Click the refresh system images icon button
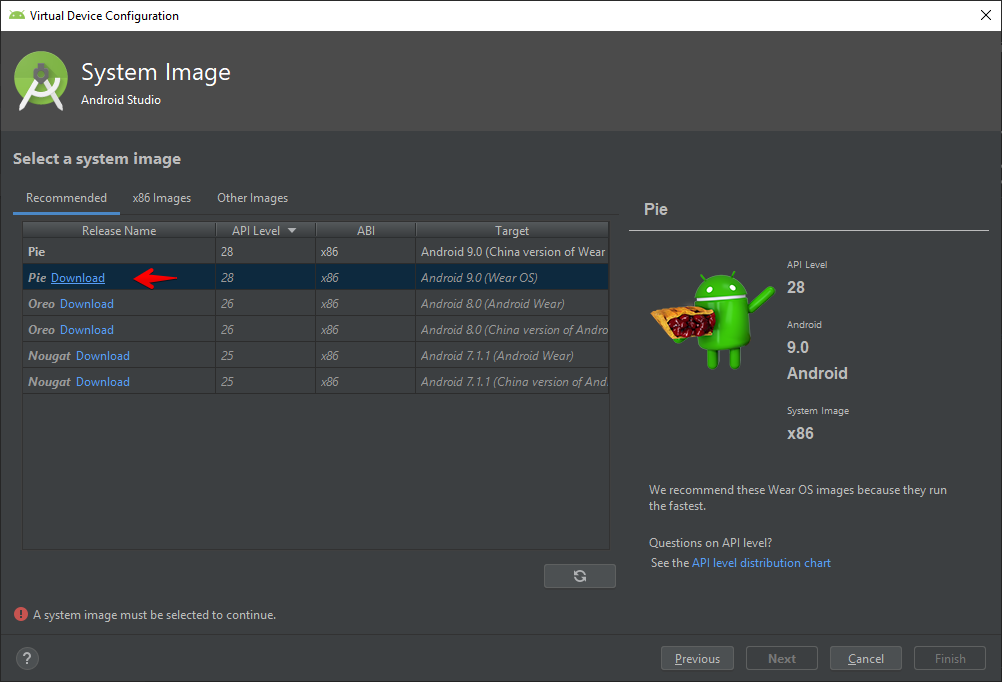This screenshot has width=1002, height=682. point(579,576)
